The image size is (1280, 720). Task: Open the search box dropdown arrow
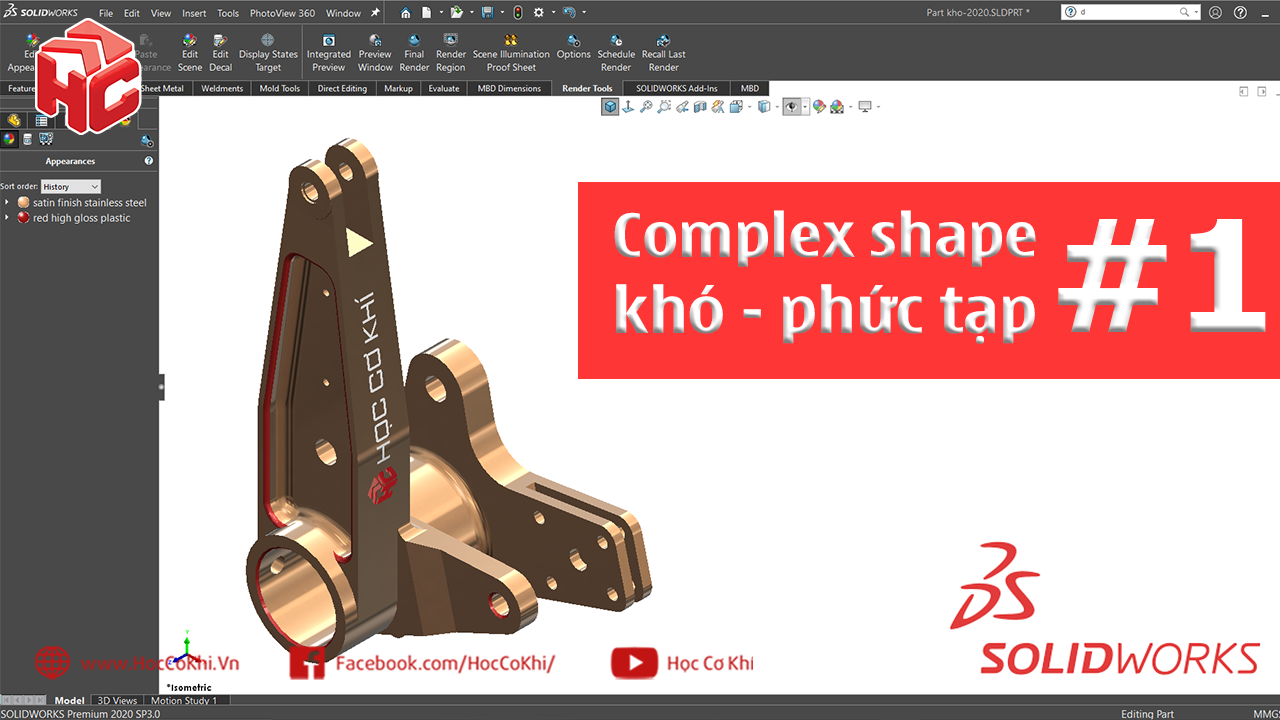pyautogui.click(x=1196, y=13)
